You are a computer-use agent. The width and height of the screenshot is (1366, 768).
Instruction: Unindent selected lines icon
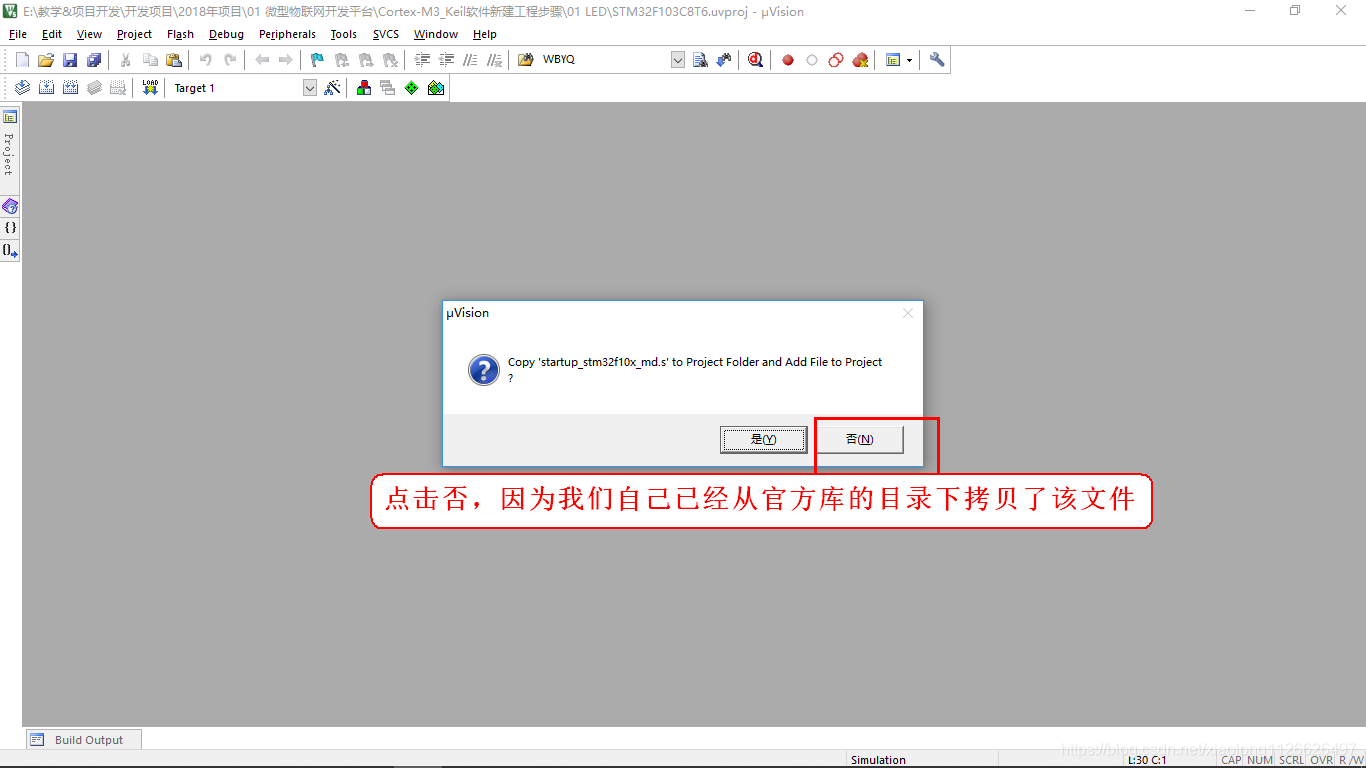446,60
